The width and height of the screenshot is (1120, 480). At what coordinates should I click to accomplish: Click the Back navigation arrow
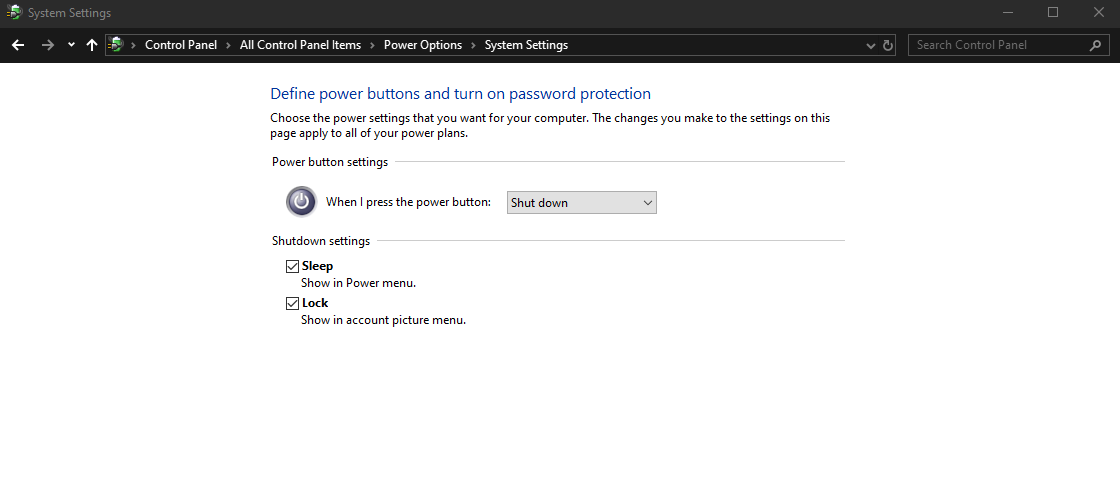pyautogui.click(x=18, y=45)
